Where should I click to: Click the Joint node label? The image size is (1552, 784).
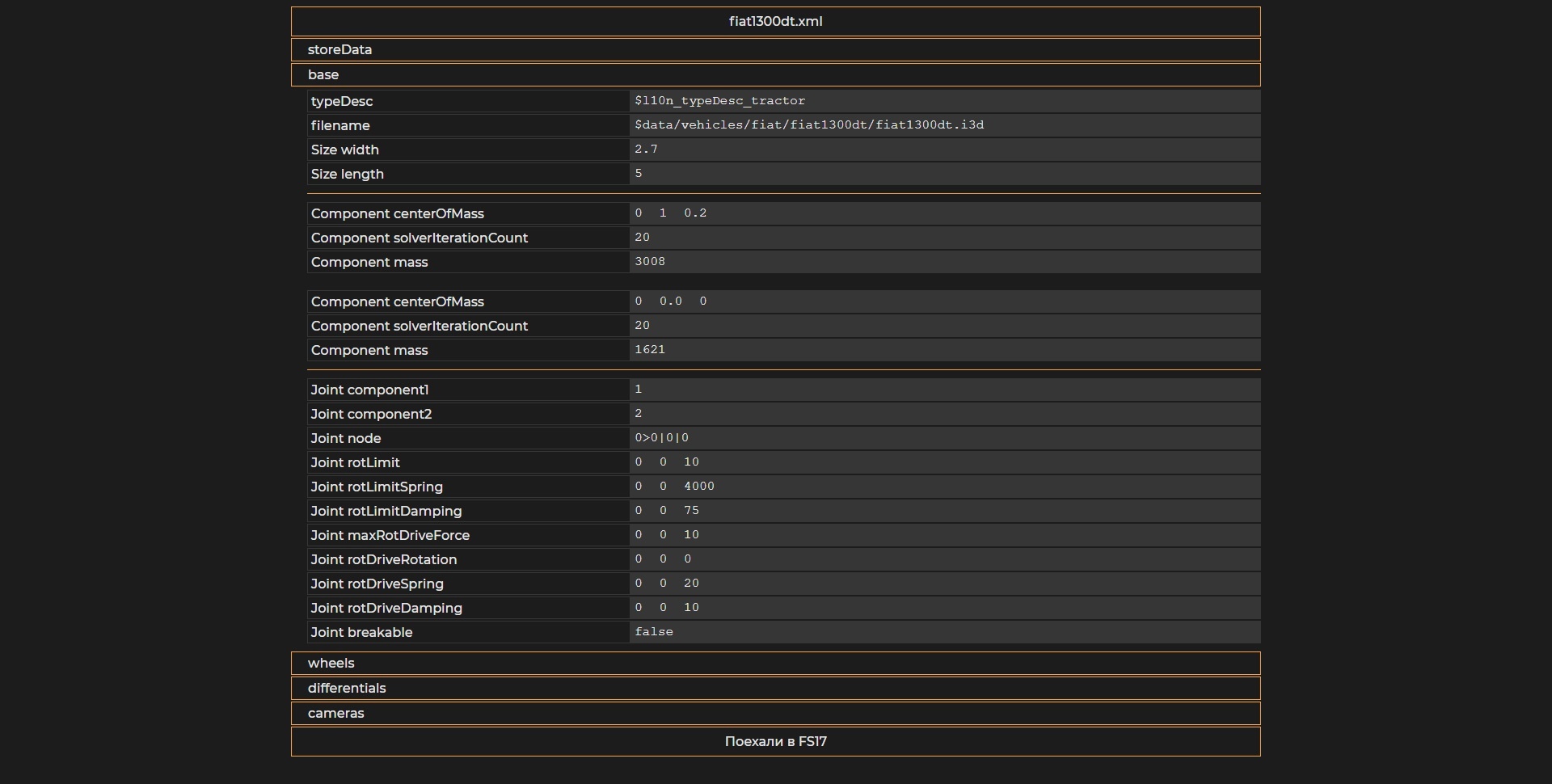click(346, 438)
